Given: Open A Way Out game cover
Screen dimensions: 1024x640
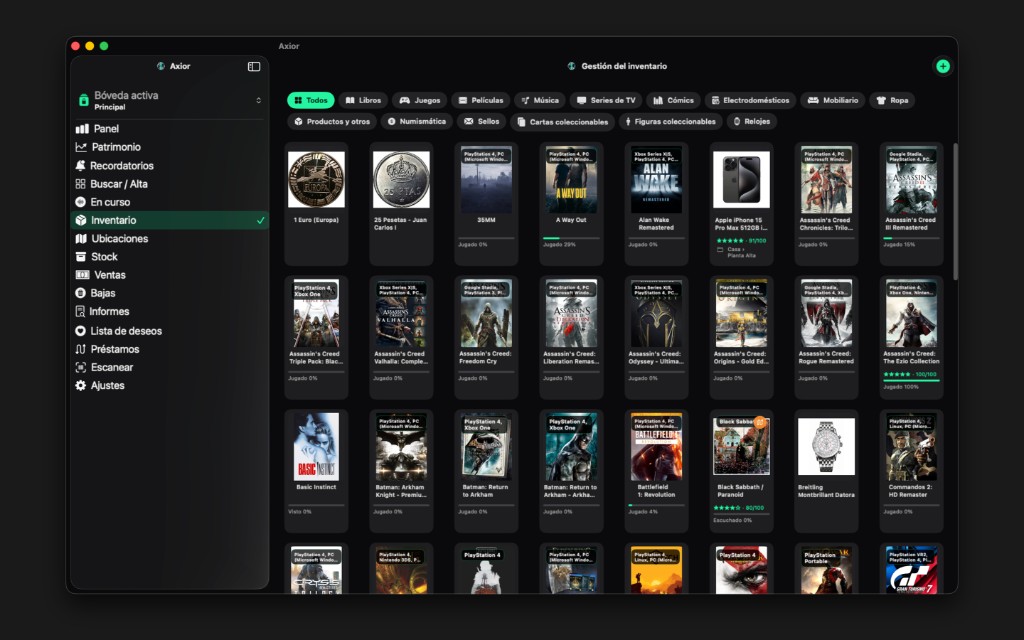Looking at the screenshot, I should 571,180.
